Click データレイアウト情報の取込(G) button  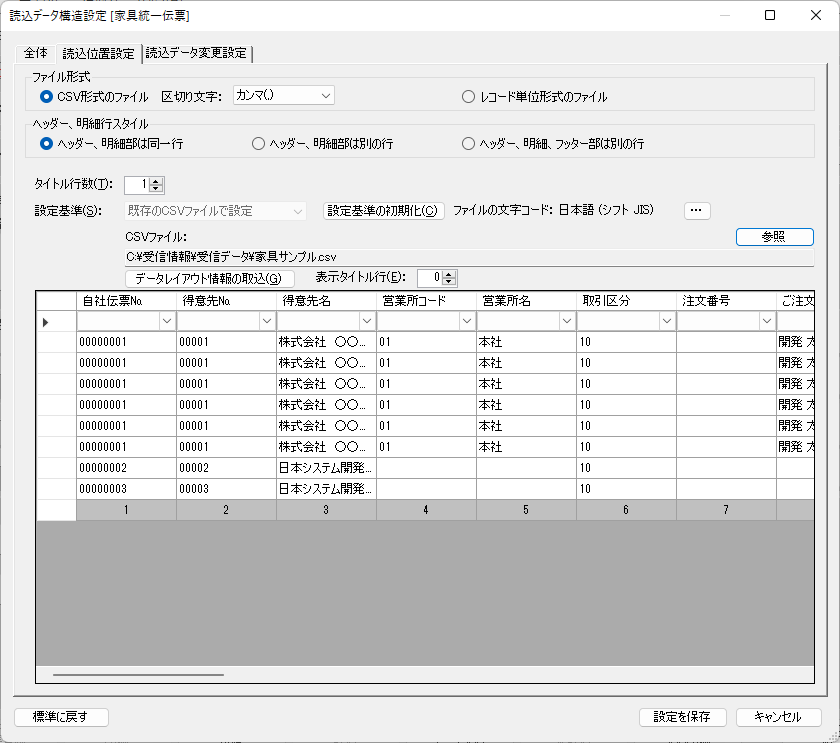(209, 279)
